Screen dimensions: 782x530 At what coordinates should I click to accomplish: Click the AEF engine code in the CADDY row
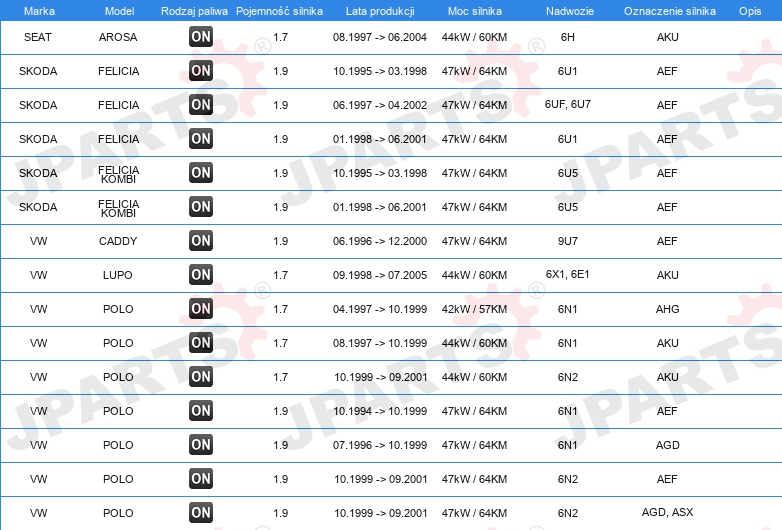[667, 241]
